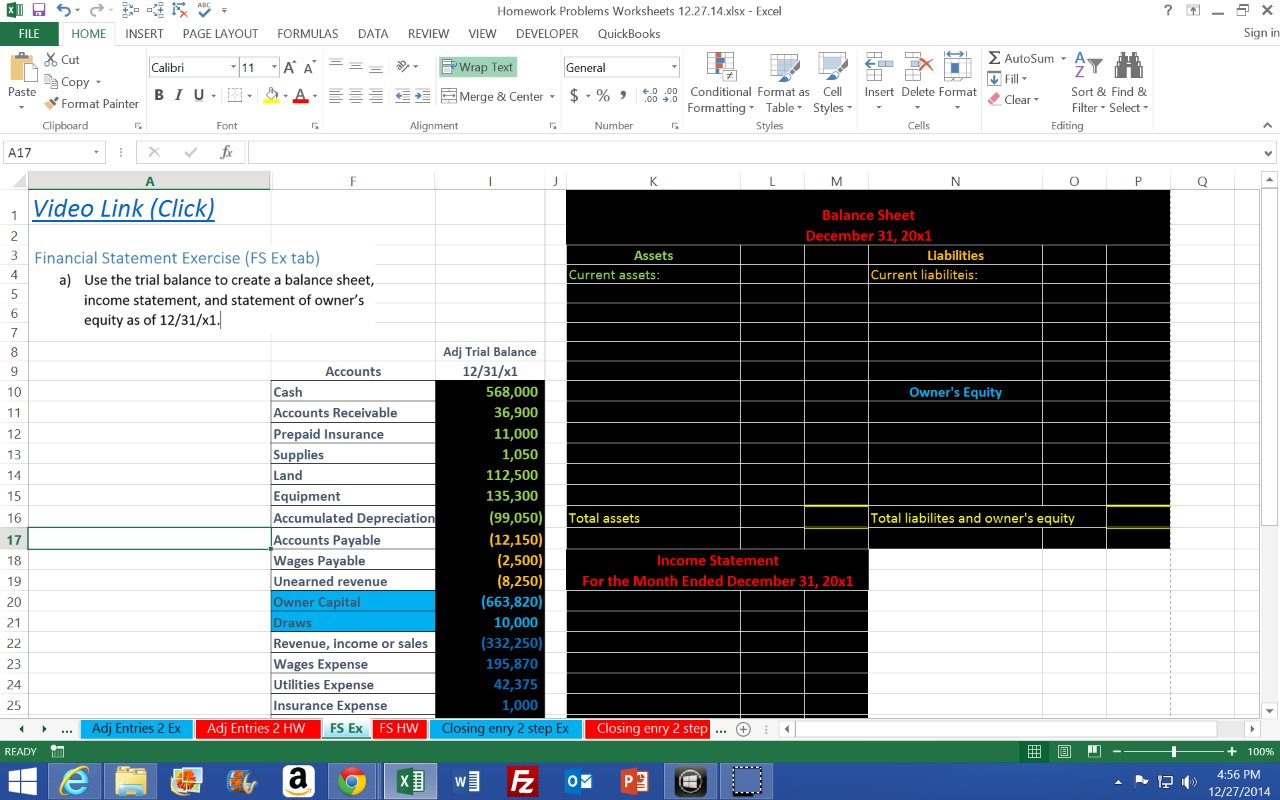Screen dimensions: 1280x800
Task: Align text to the left
Action: [x=337, y=96]
